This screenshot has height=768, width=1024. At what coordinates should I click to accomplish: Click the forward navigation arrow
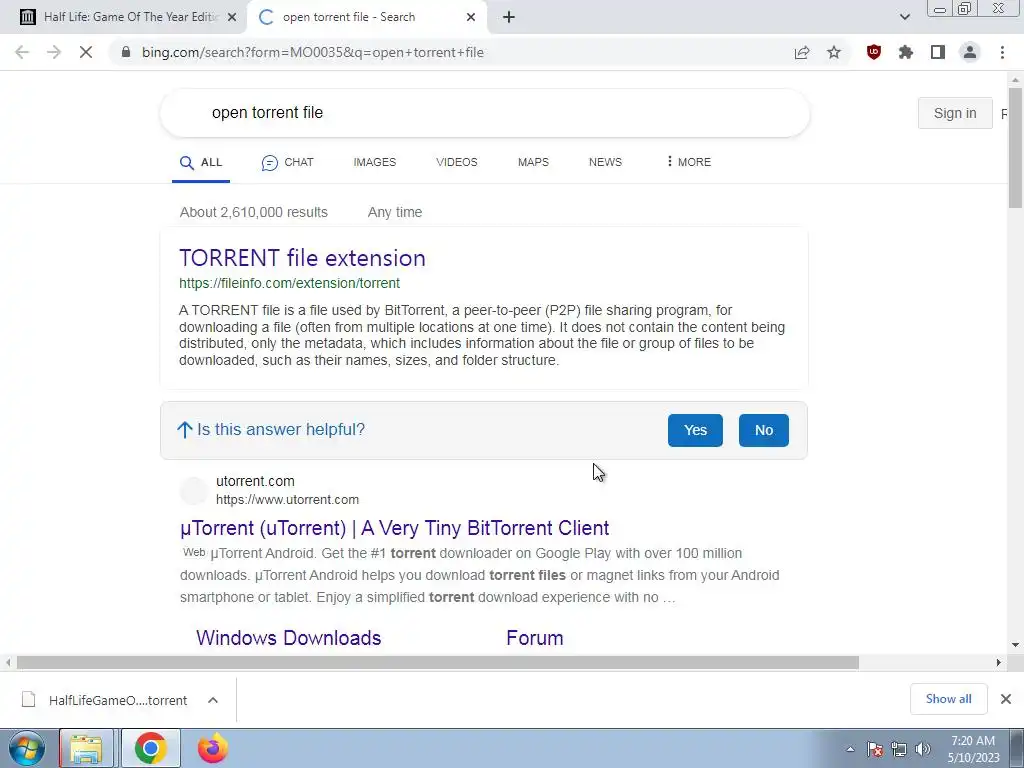click(54, 52)
